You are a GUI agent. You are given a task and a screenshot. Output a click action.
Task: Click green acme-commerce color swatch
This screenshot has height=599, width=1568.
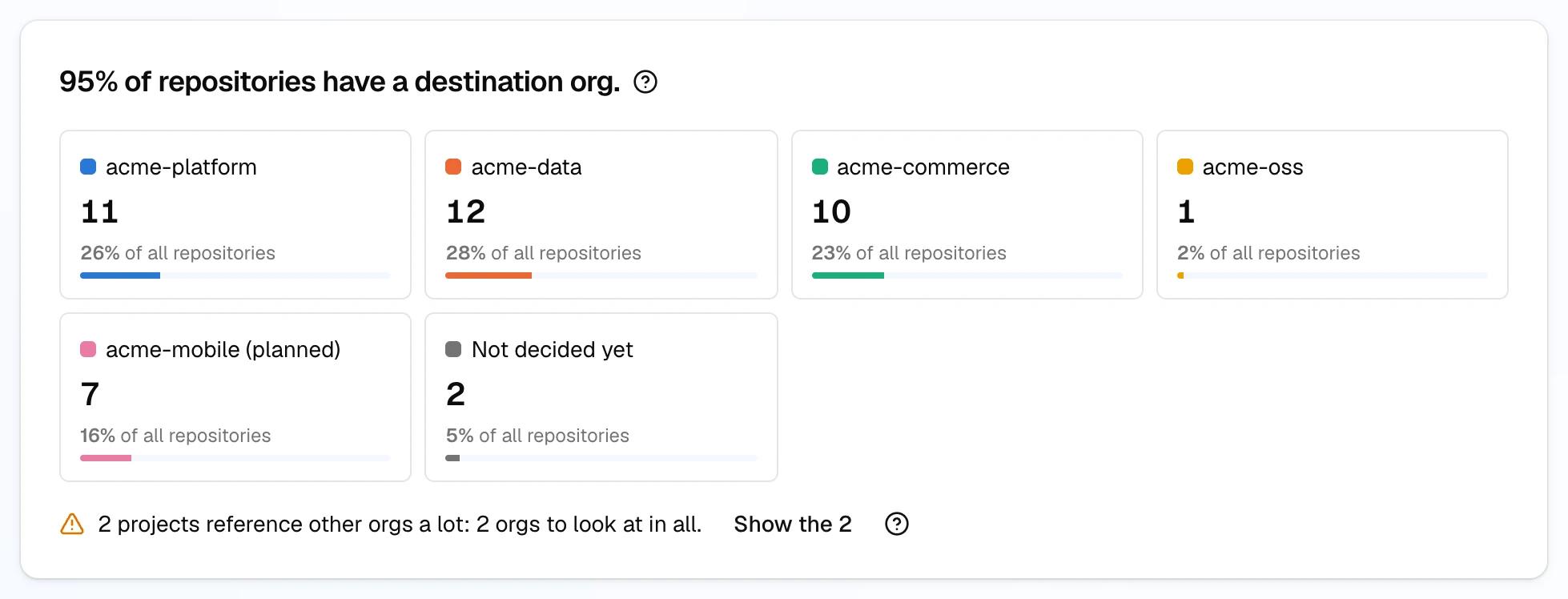point(820,167)
